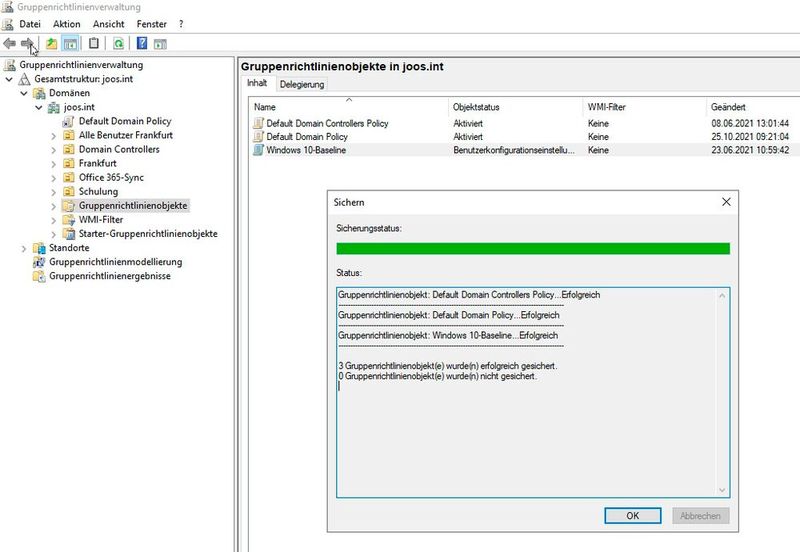Click the WMI-Filter folder icon
Screen dimensions: 800x552
68,220
